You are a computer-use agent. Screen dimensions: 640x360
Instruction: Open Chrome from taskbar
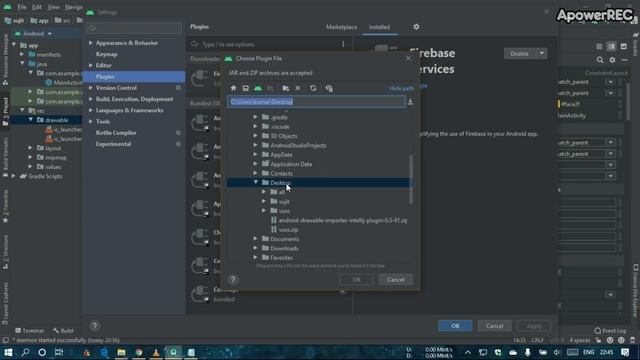click(x=139, y=352)
